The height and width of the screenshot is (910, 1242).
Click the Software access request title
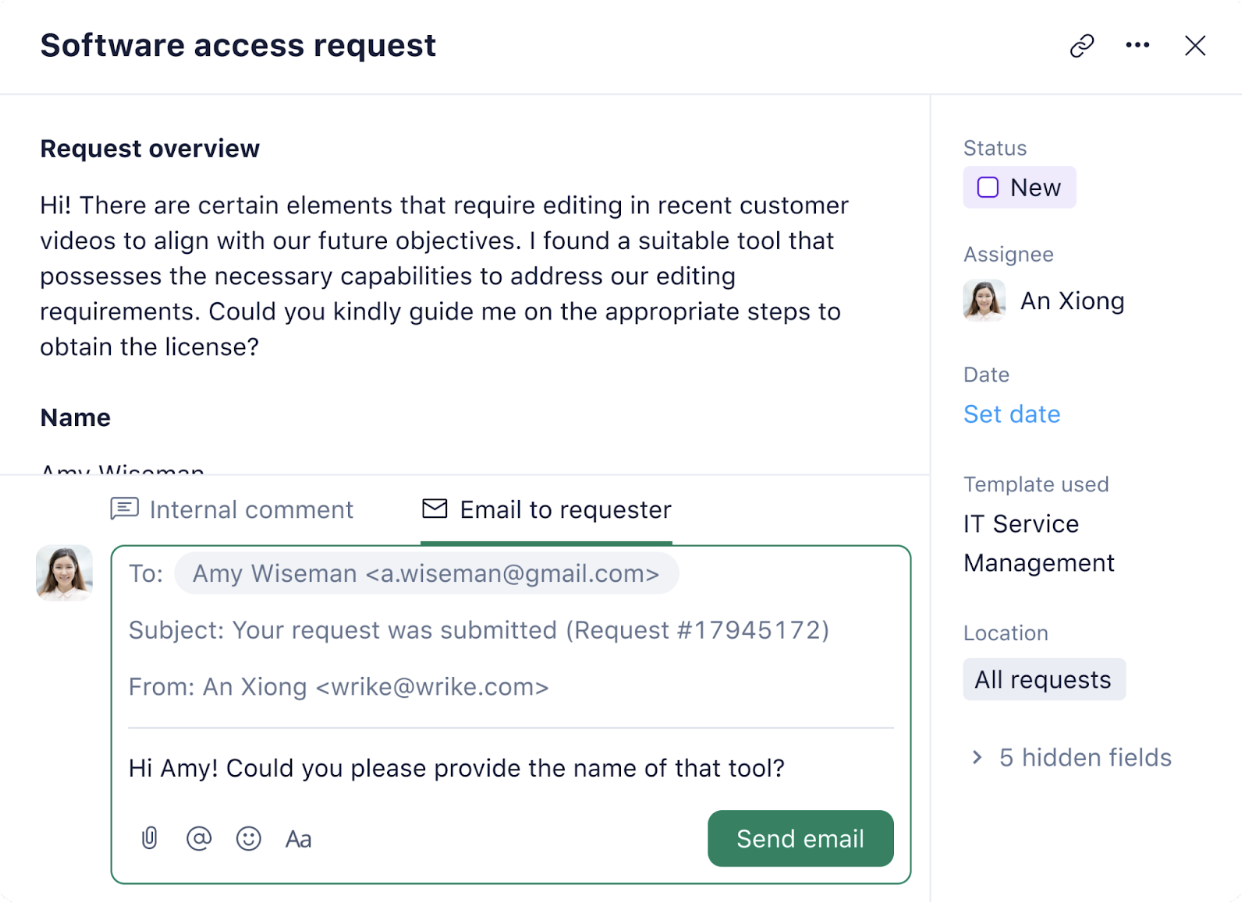pos(238,45)
